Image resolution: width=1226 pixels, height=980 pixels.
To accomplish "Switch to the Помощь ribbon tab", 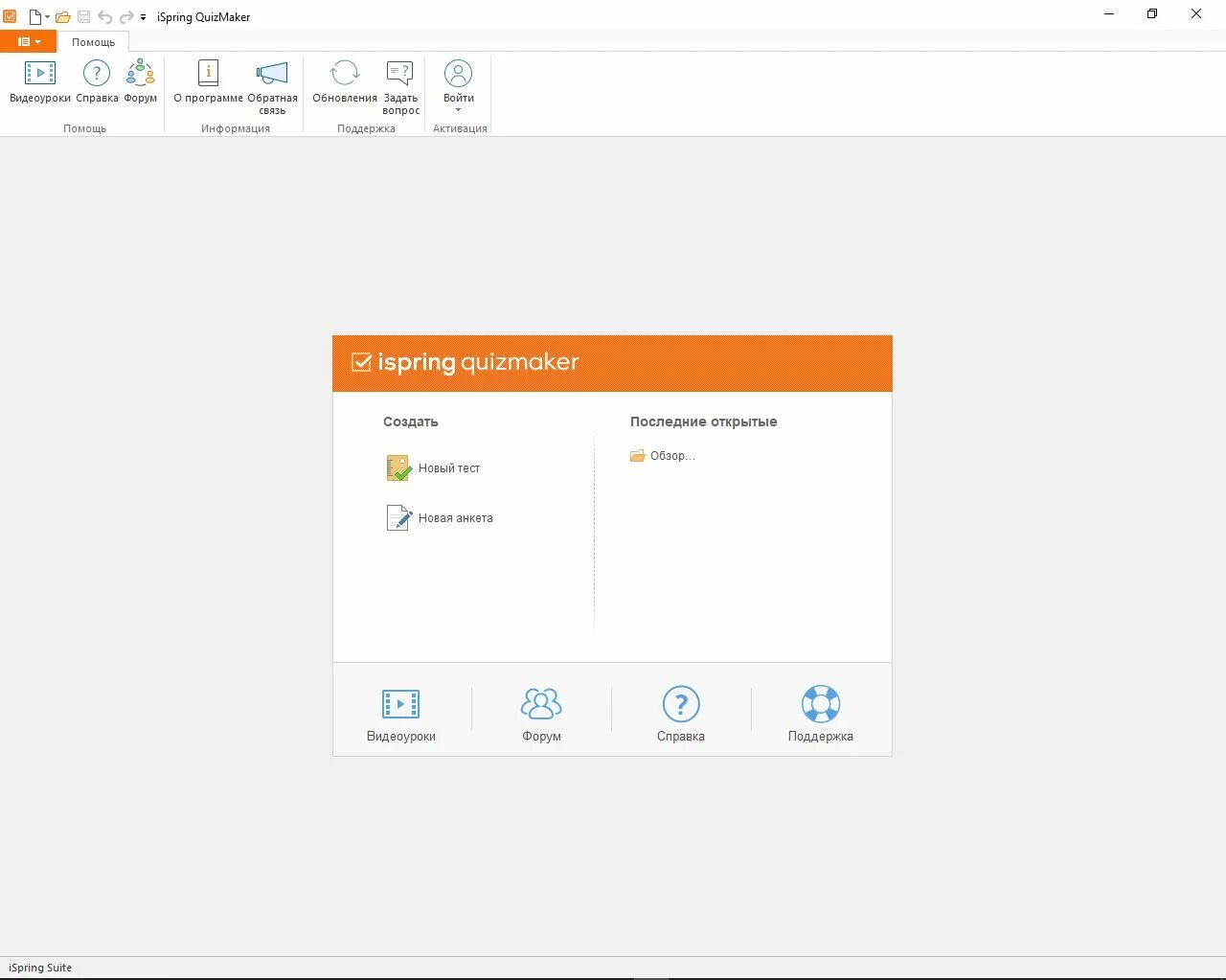I will [x=93, y=42].
